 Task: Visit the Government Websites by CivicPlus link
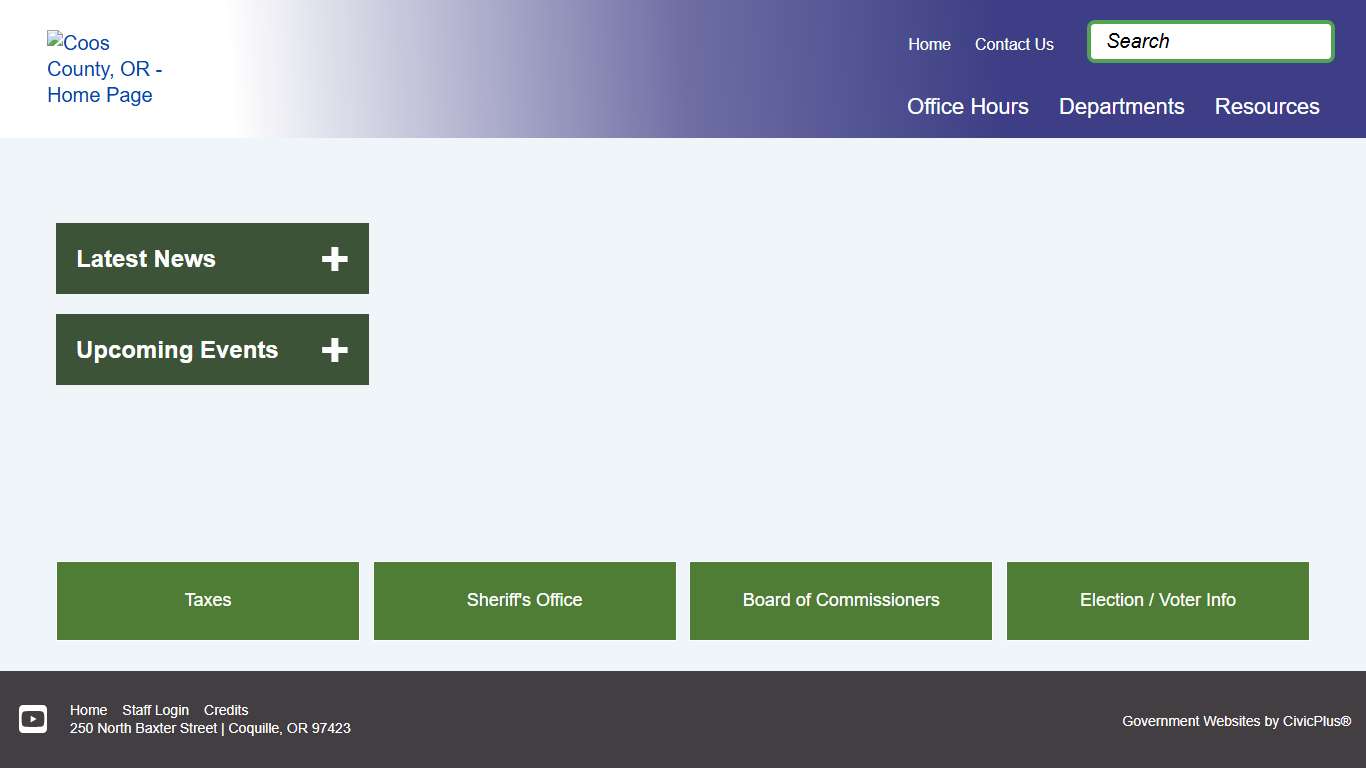[x=1236, y=721]
